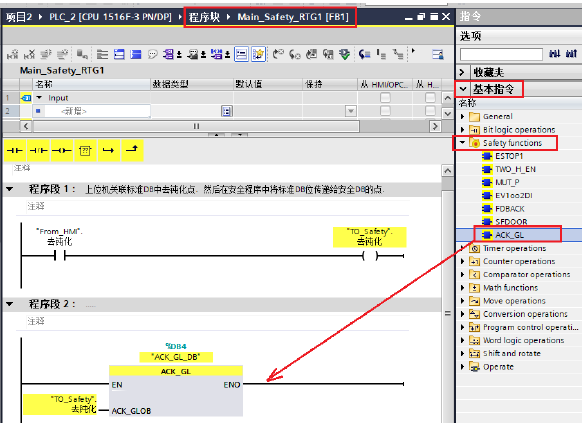Toggle HMI/OPC checkbox for Input row
Screen dimensions: 585x427
point(385,98)
